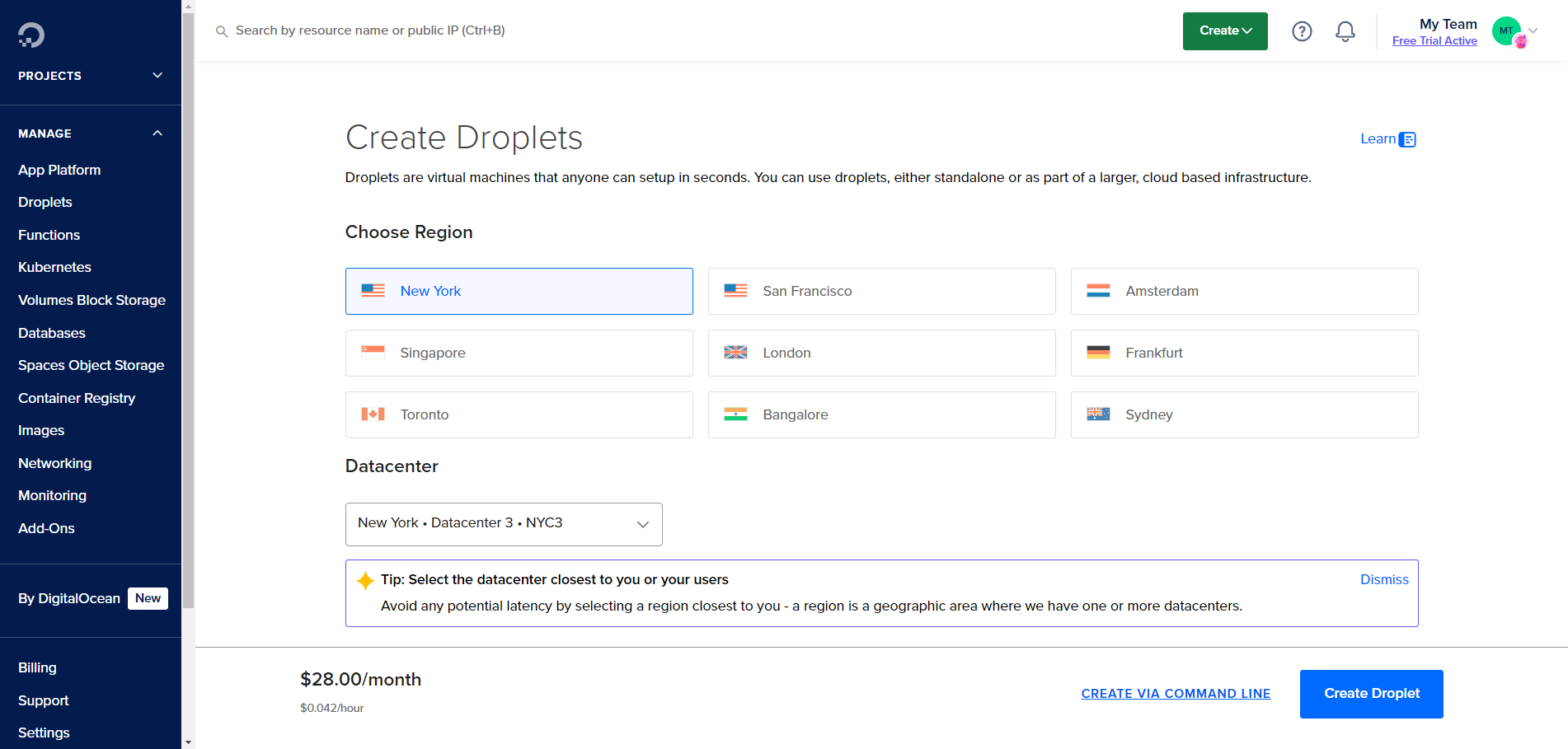Open By DigitalOcean section

click(x=69, y=598)
